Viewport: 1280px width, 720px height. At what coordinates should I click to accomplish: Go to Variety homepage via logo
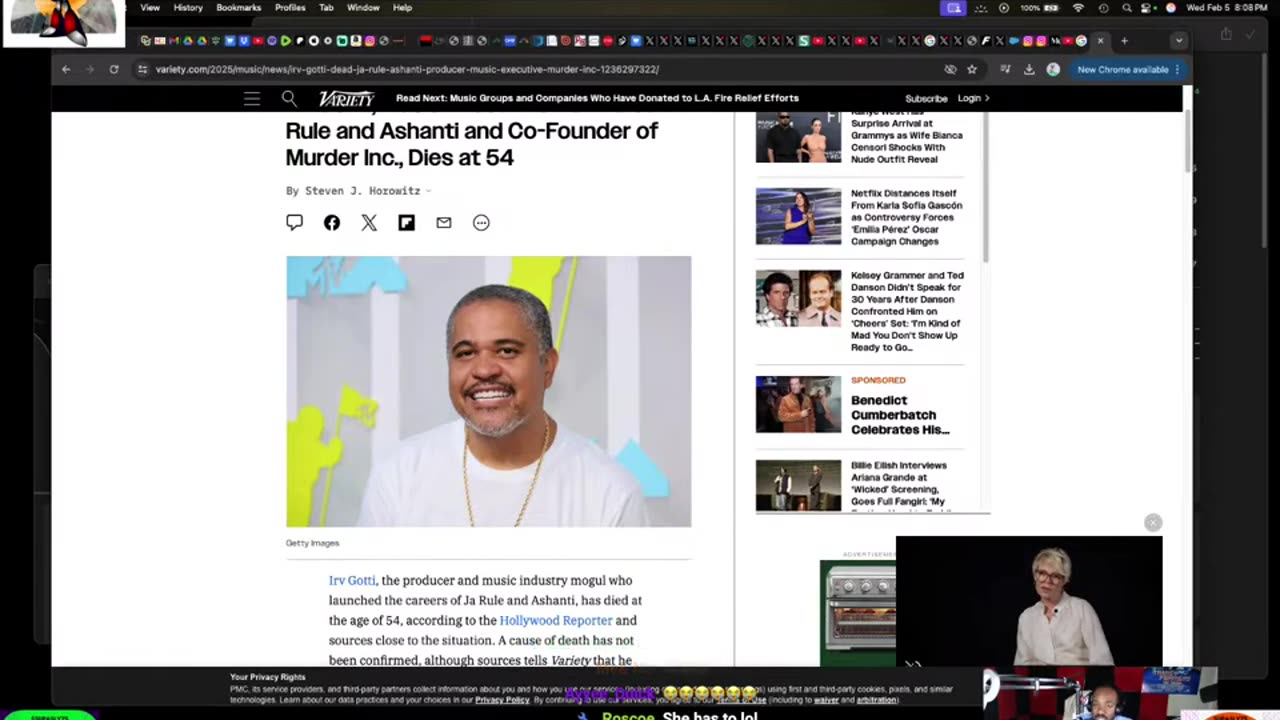346,98
